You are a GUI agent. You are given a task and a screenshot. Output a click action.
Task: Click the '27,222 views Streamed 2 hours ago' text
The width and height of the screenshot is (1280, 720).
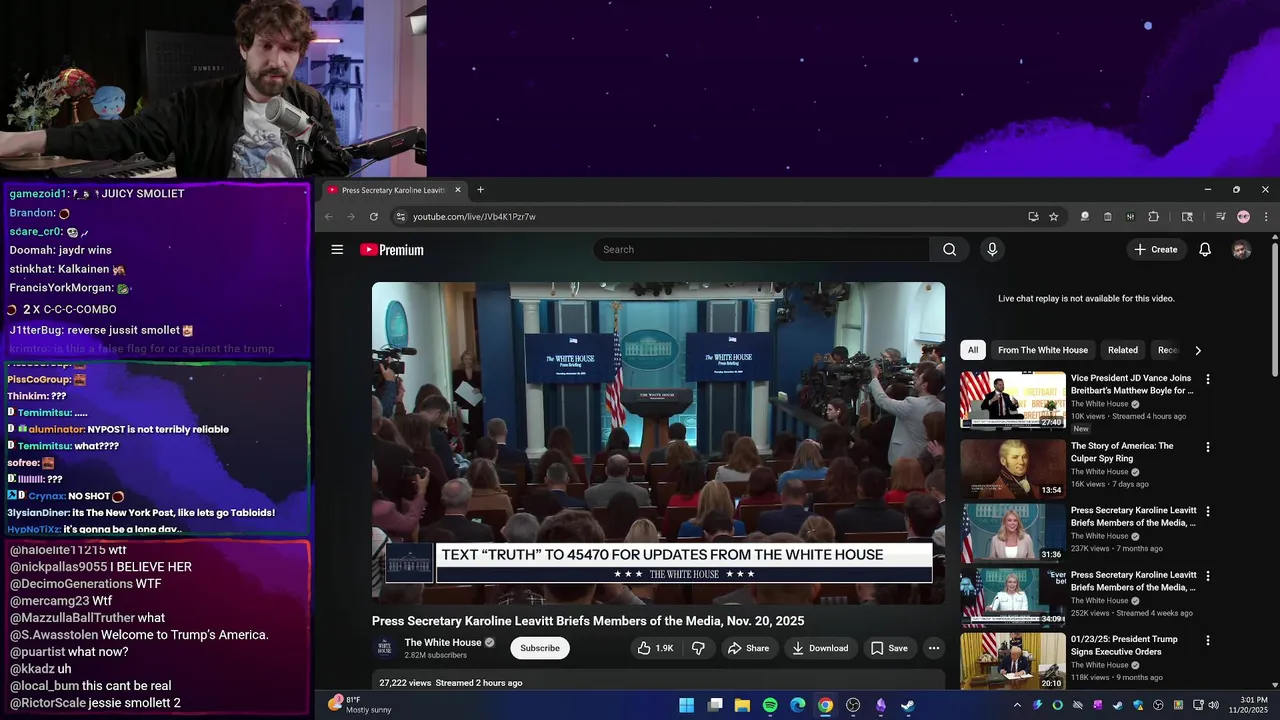tap(451, 683)
